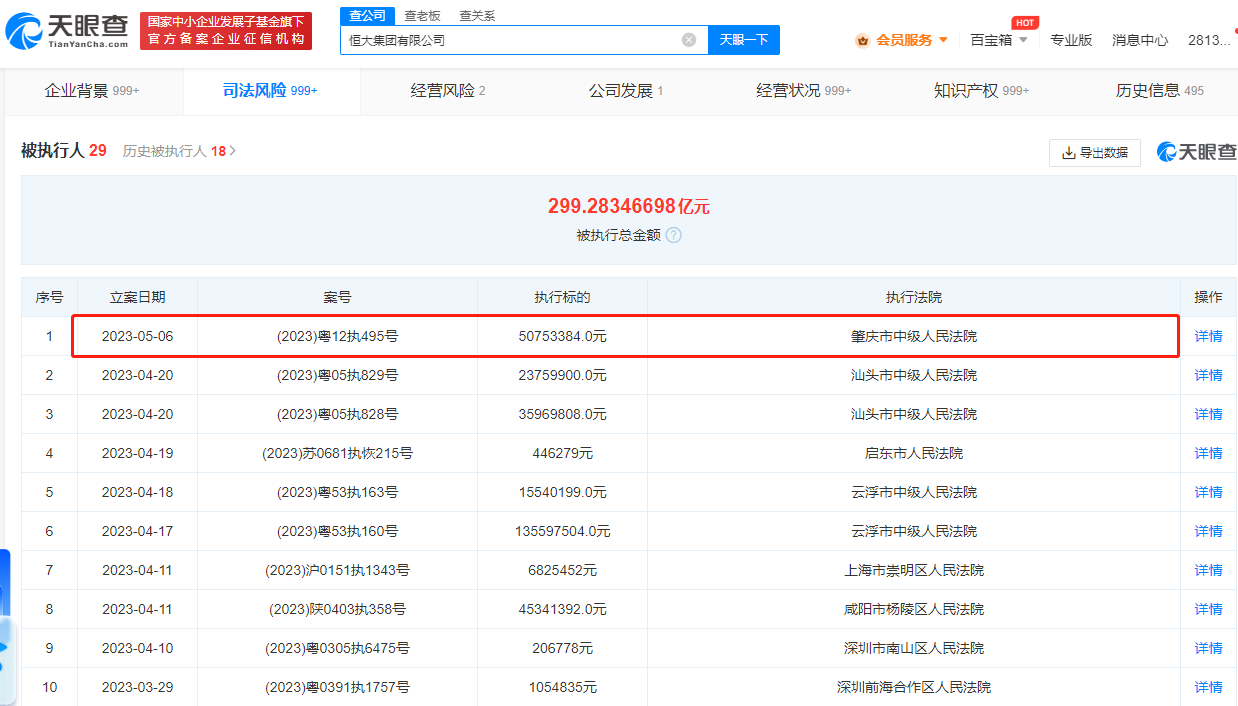Open 详情 for case (2023)粤12执495号
This screenshot has height=706, width=1238.
[1207, 336]
